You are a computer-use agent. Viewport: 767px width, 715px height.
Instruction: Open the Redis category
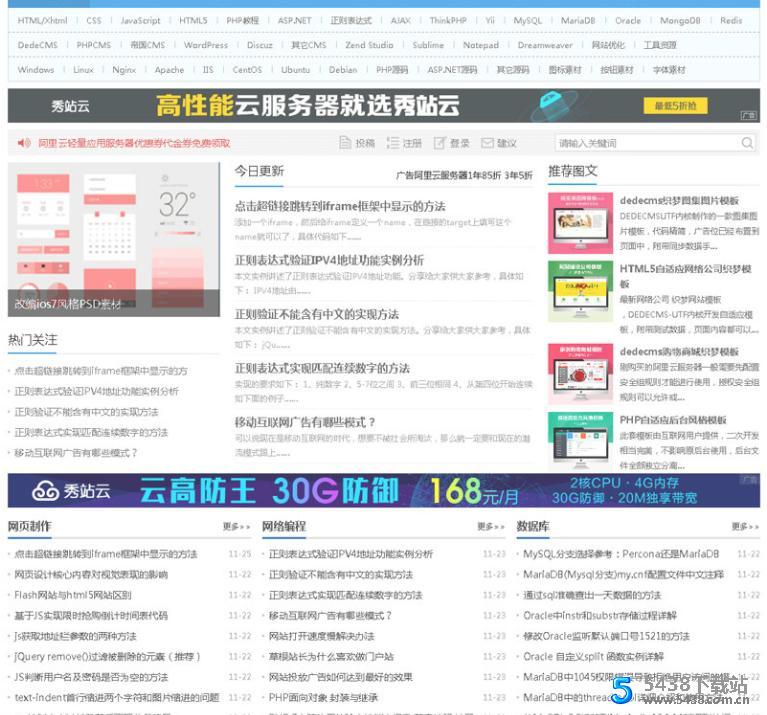pos(731,21)
